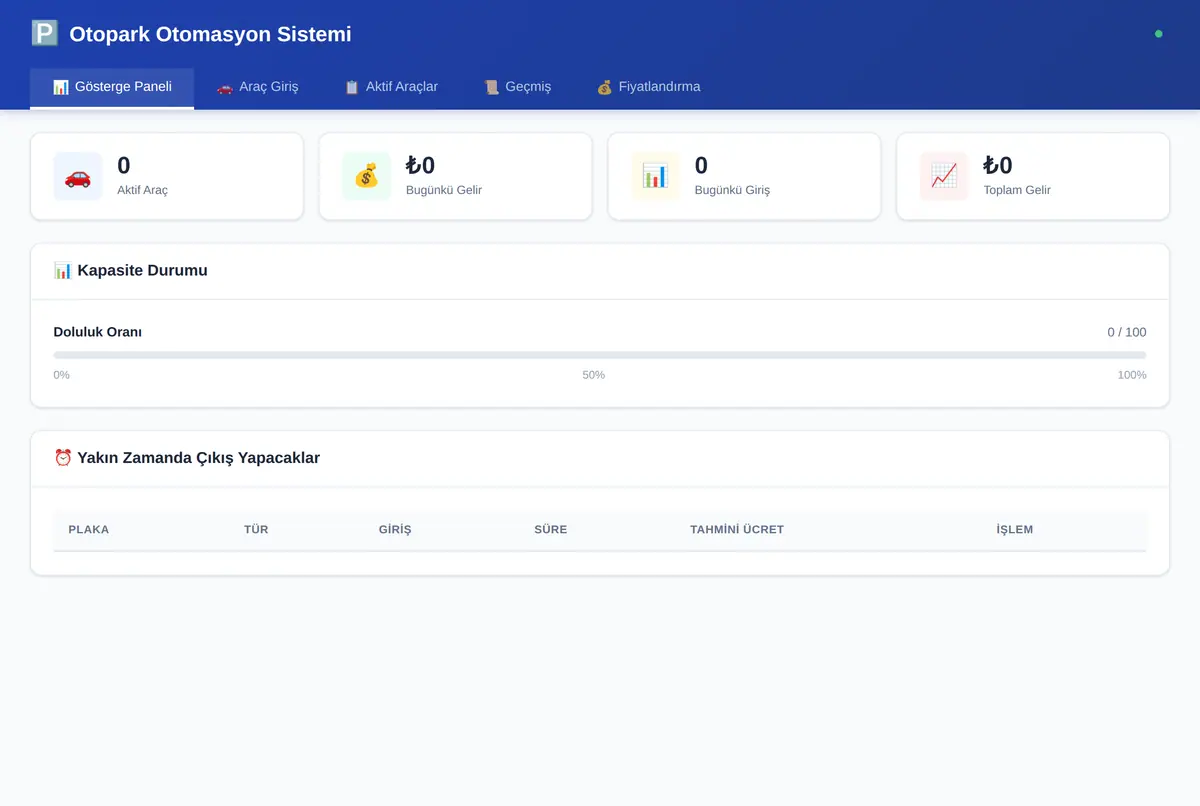Click the Kapasite Durumu heading
The width and height of the screenshot is (1200, 806).
click(x=142, y=271)
